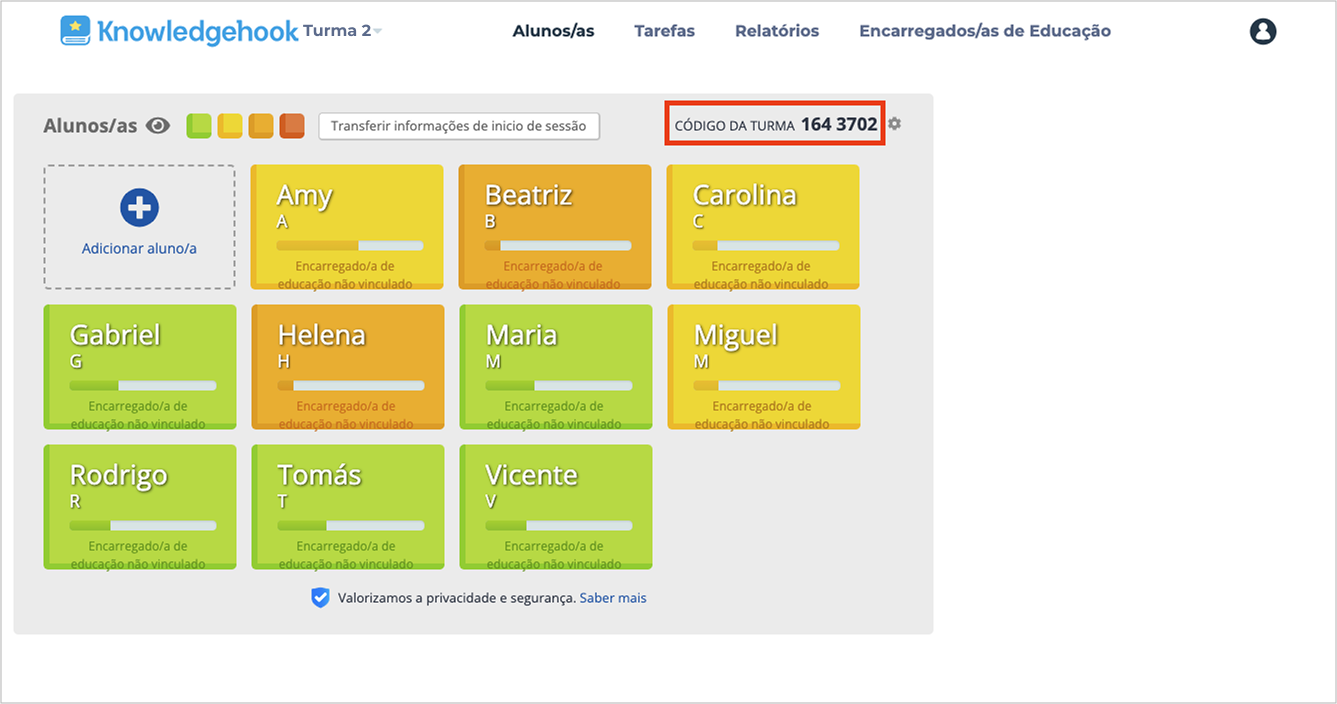Toggle student name visibility eye icon
Image resolution: width=1337 pixels, height=704 pixels.
[158, 126]
